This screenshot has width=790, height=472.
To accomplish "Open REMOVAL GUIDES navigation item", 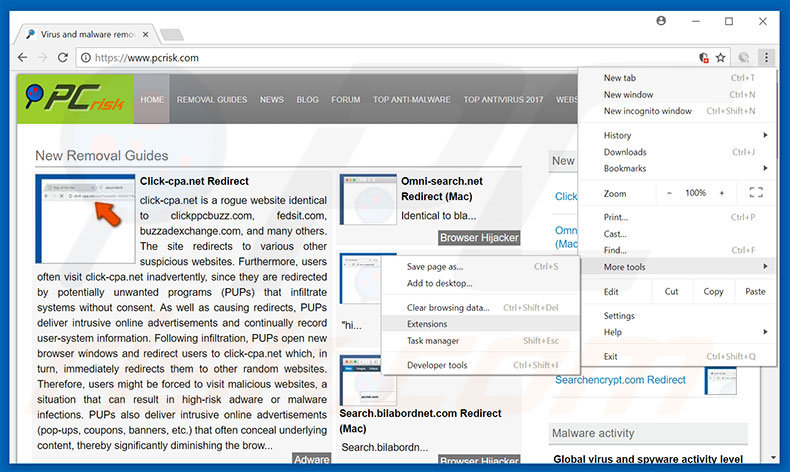I will tap(212, 99).
